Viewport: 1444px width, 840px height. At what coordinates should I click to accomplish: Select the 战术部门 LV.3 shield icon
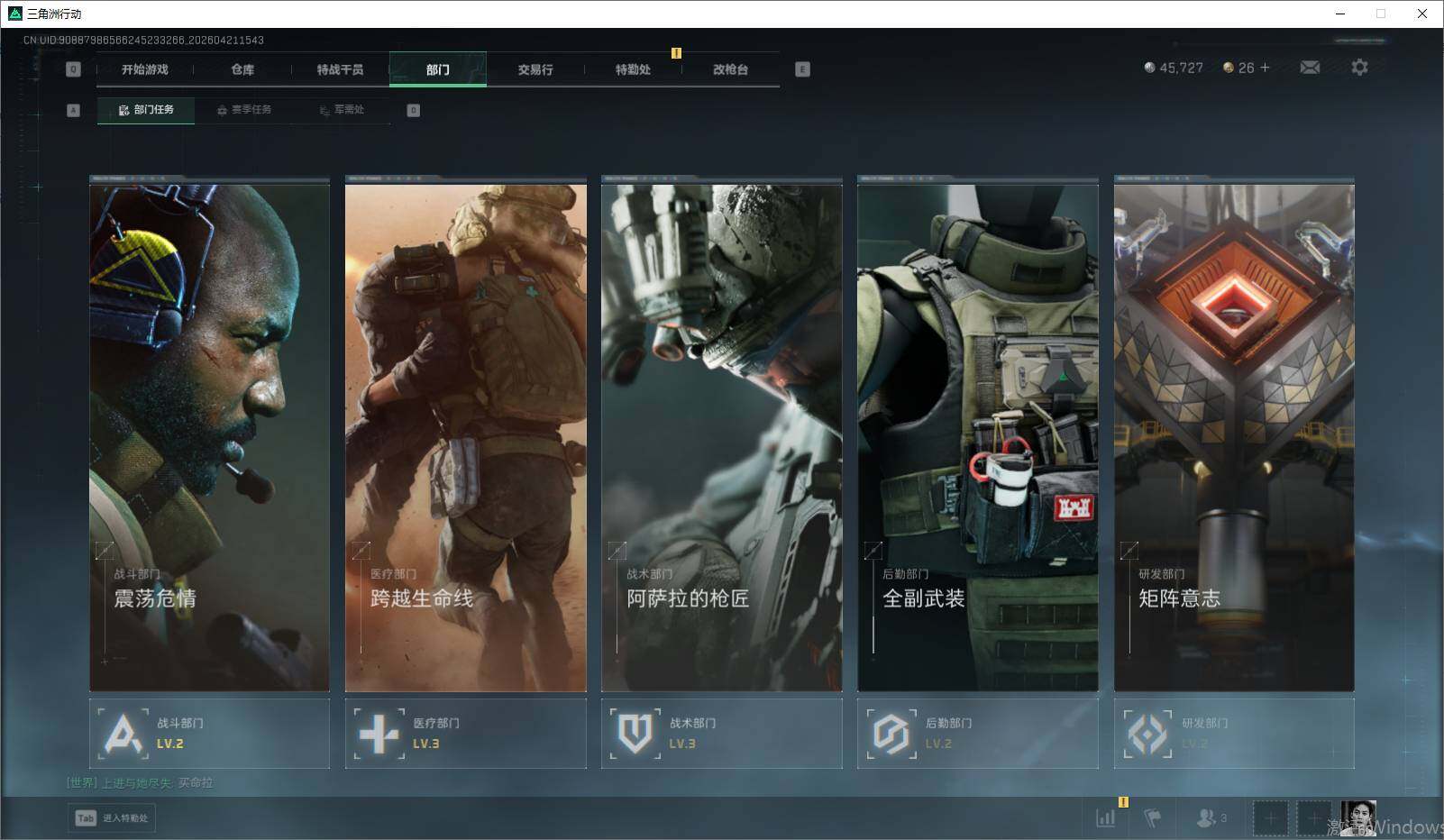635,733
